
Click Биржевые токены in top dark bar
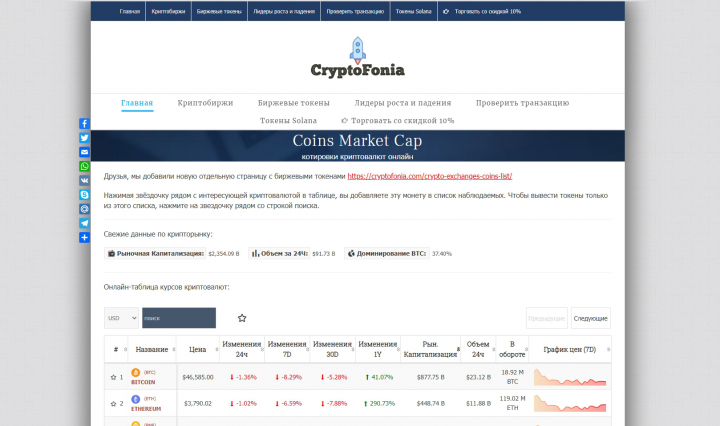pos(219,11)
